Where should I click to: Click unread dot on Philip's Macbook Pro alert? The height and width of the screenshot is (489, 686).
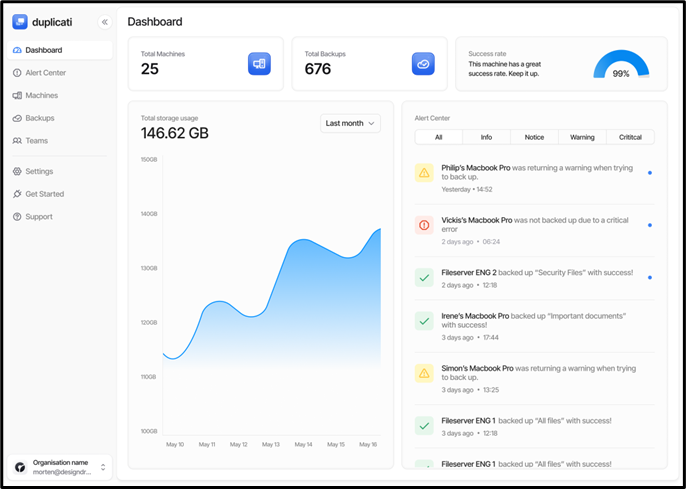click(x=650, y=173)
